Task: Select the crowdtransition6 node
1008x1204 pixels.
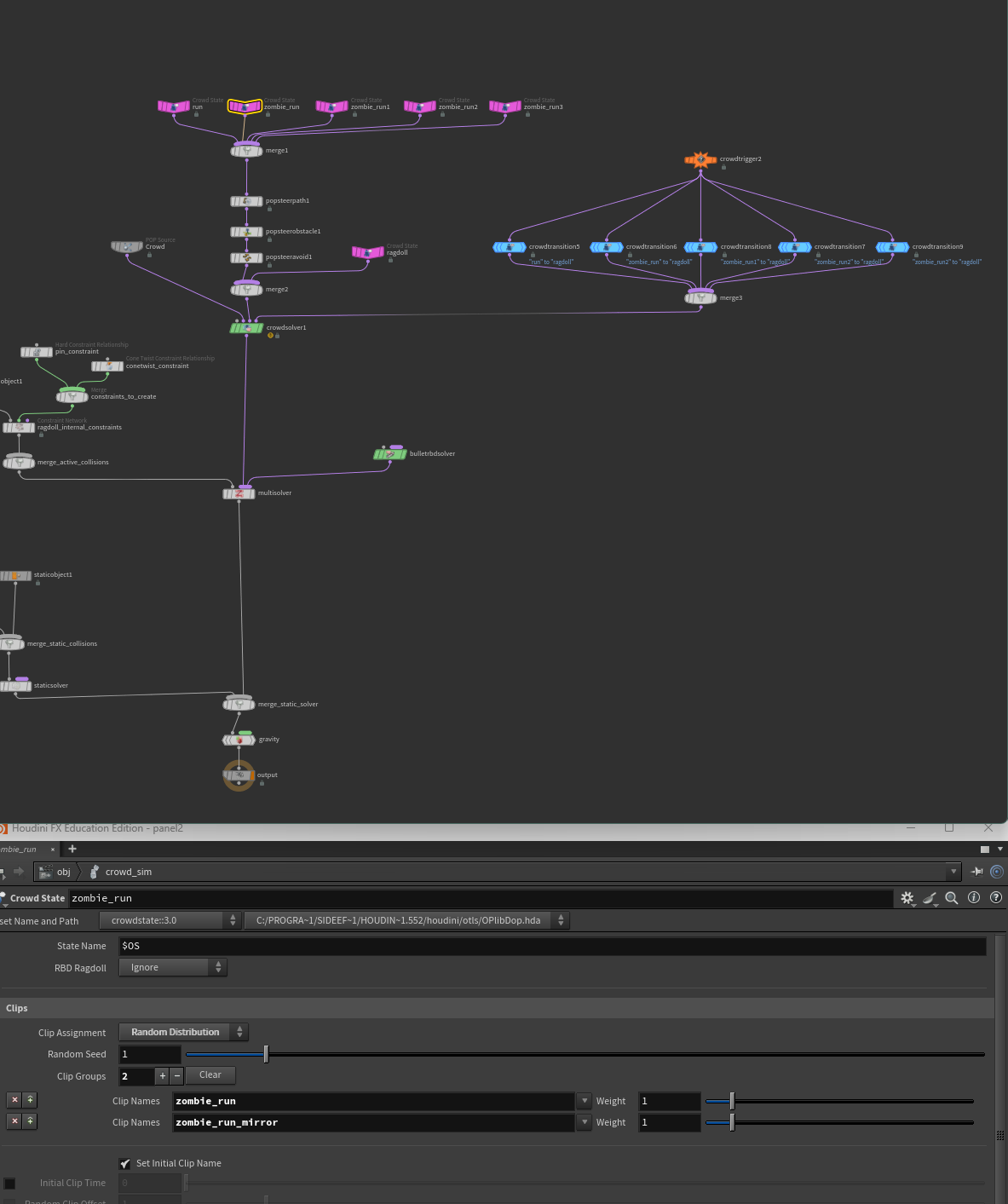Action: pyautogui.click(x=607, y=247)
